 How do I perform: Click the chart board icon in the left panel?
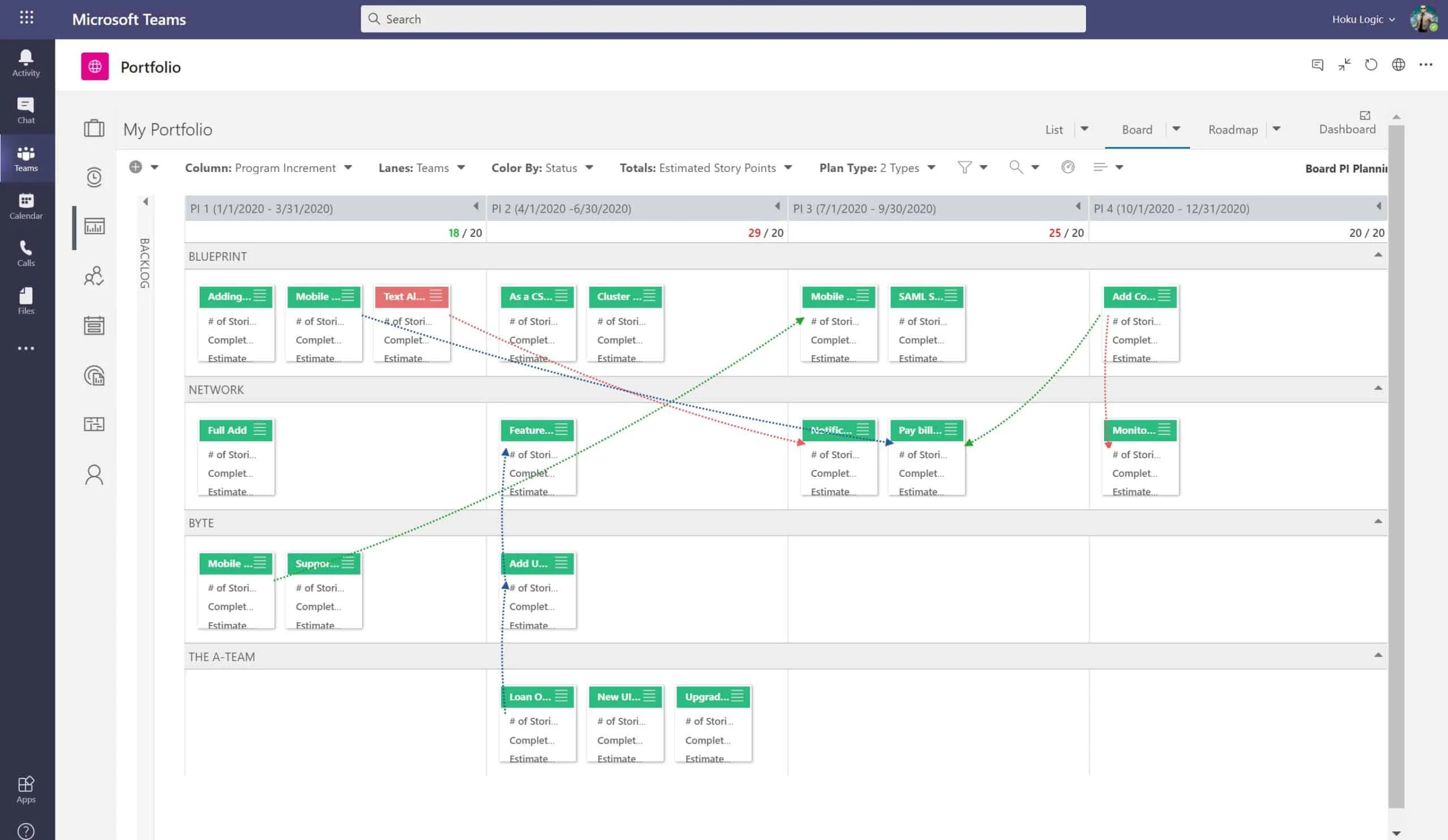(94, 227)
